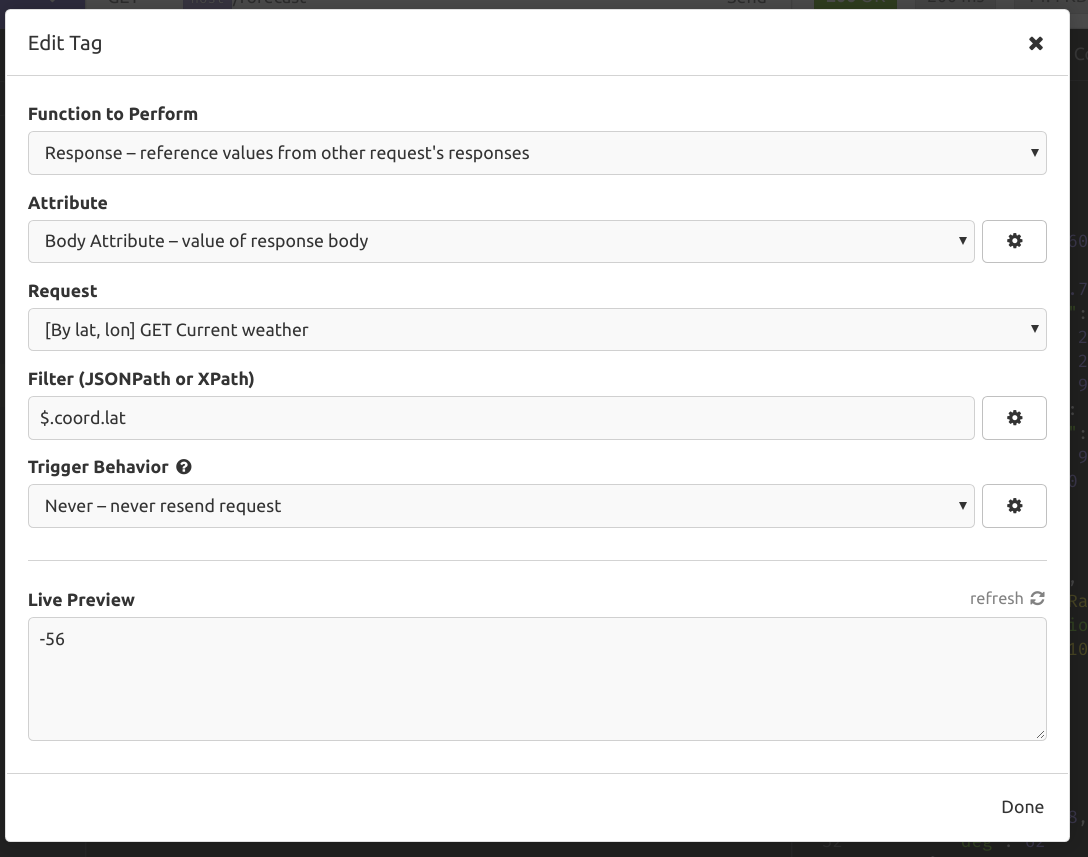Open the gear settings beside Body Attribute
The image size is (1088, 857).
[1014, 241]
